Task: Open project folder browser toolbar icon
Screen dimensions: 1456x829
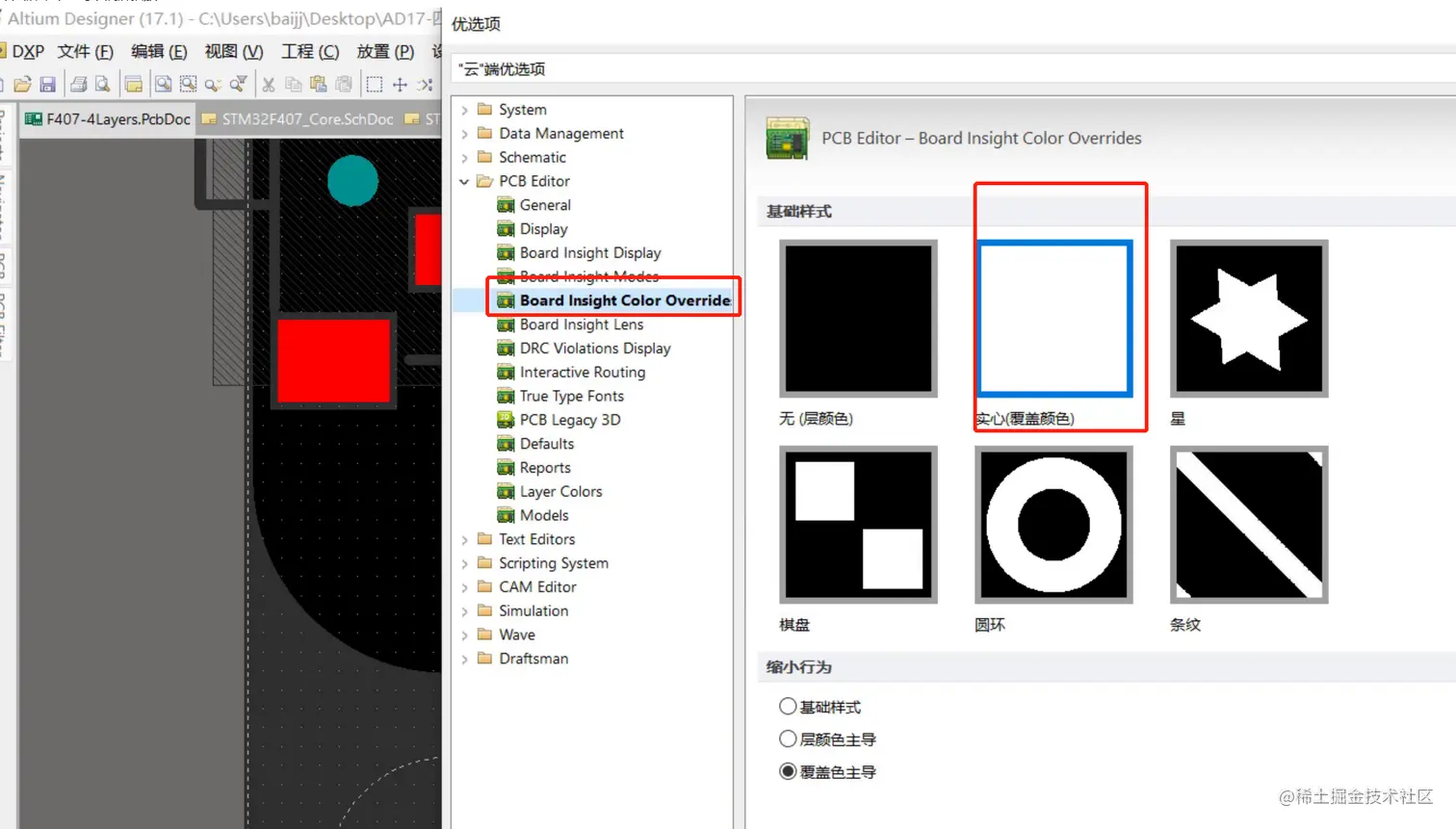Action: (x=134, y=85)
